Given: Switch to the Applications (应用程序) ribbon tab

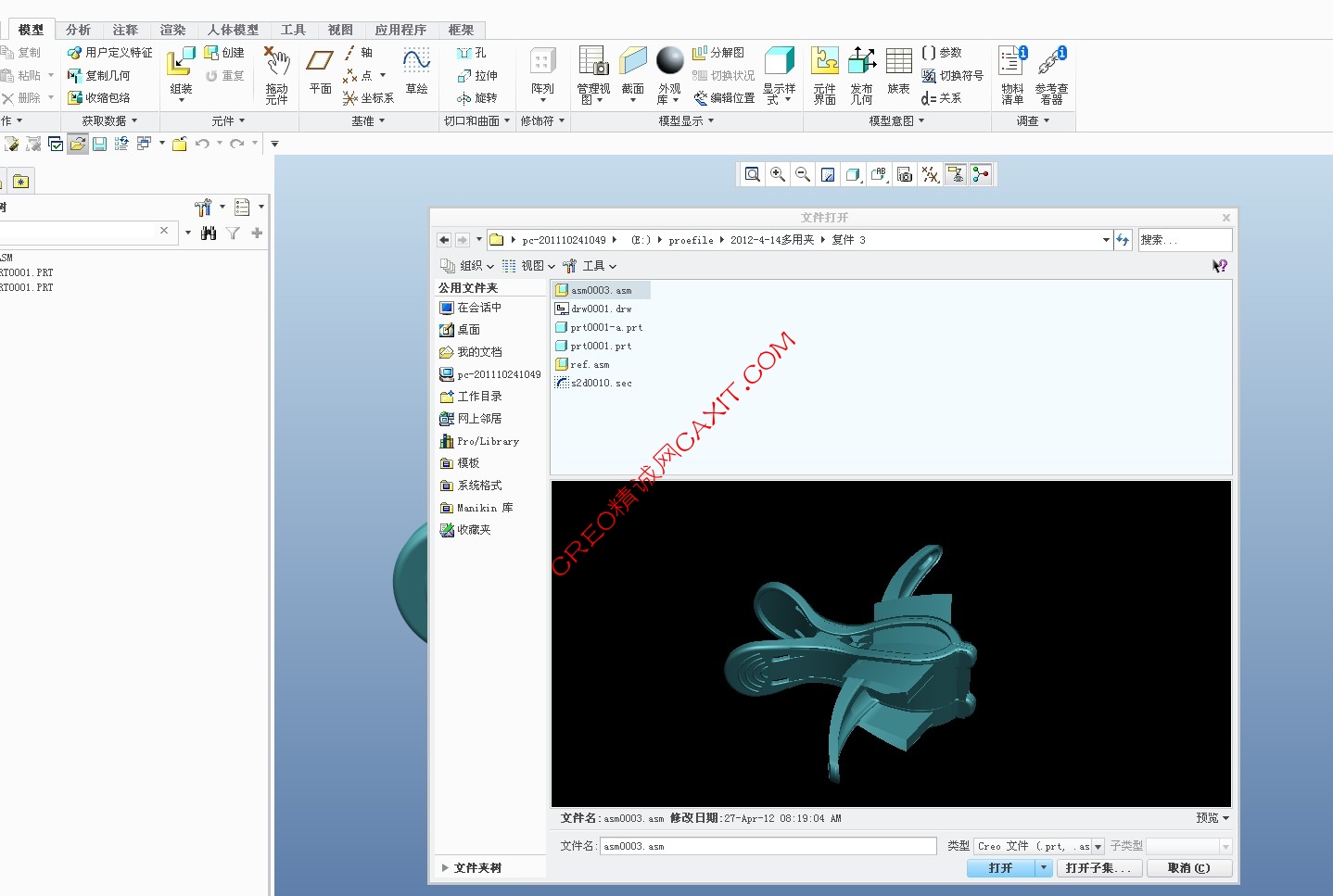Looking at the screenshot, I should (x=400, y=30).
